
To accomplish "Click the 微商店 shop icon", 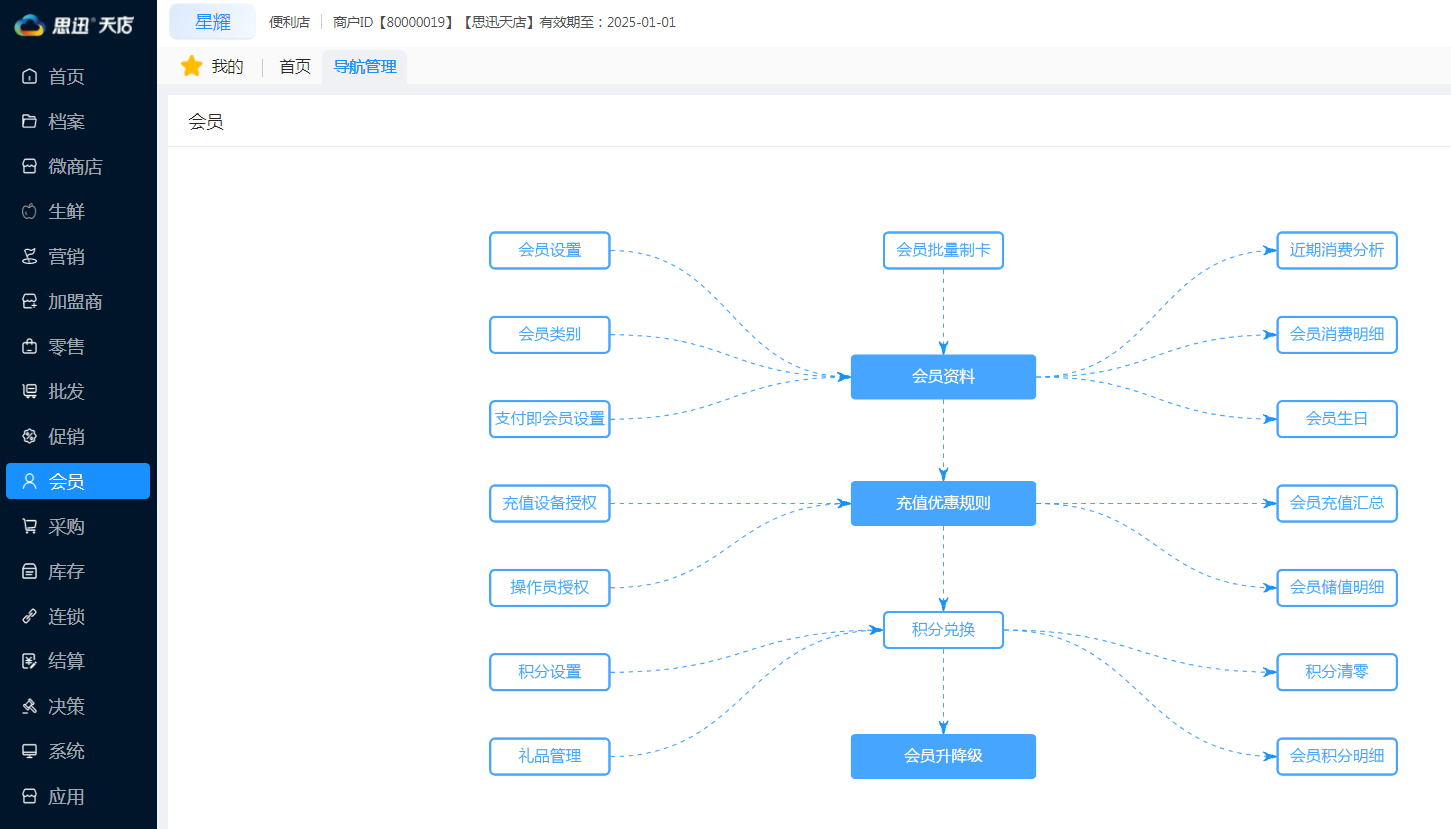I will click(x=29, y=167).
